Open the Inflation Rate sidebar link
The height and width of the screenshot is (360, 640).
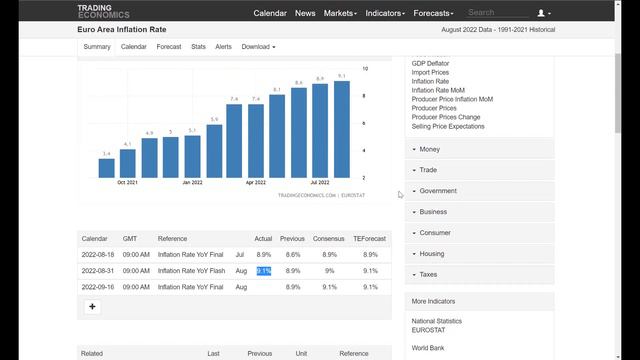pos(430,81)
